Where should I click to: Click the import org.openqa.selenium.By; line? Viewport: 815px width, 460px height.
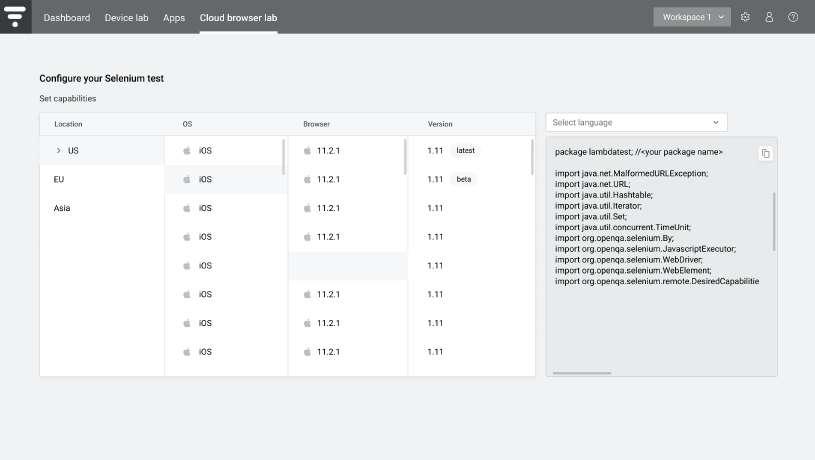pos(614,238)
